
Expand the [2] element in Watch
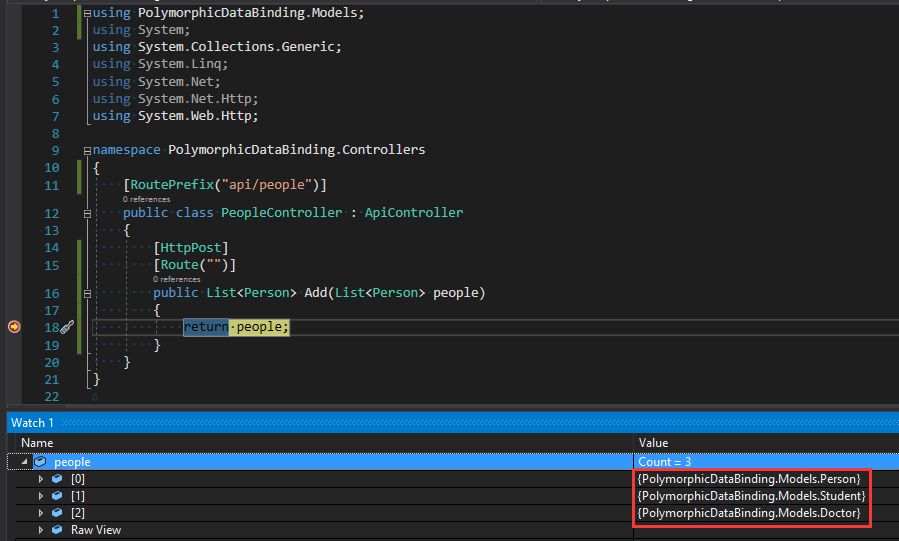coord(41,513)
